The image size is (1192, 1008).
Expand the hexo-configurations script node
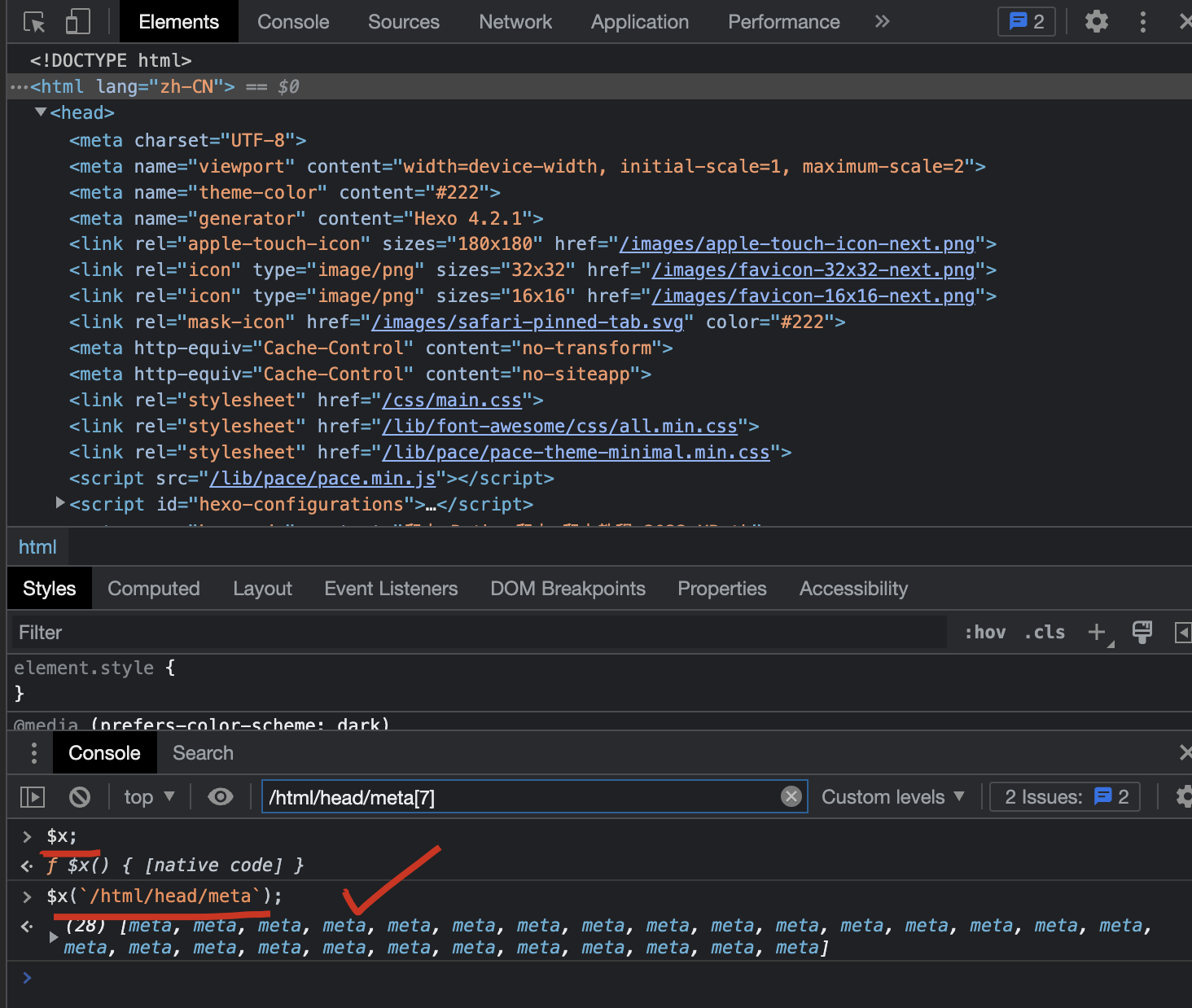(x=60, y=503)
